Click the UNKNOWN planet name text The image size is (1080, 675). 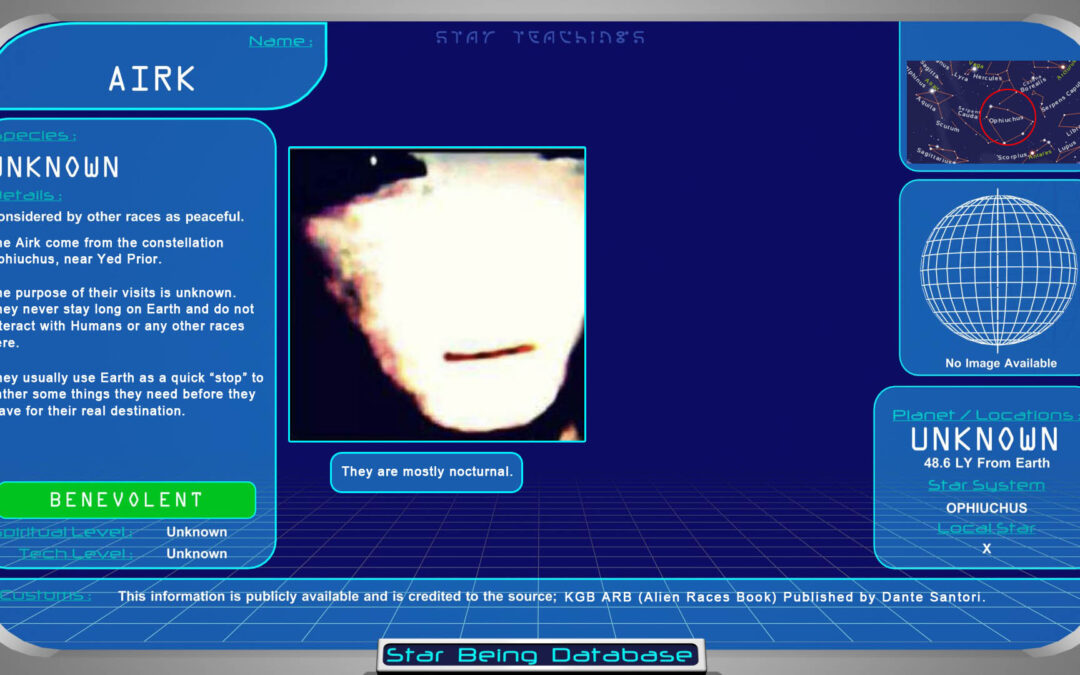click(984, 439)
